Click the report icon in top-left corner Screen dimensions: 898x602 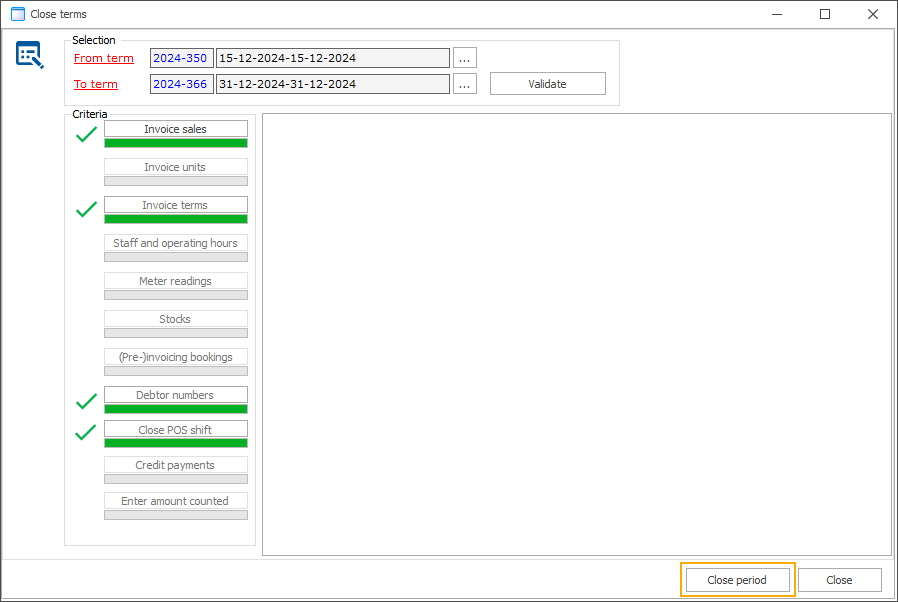(x=29, y=55)
